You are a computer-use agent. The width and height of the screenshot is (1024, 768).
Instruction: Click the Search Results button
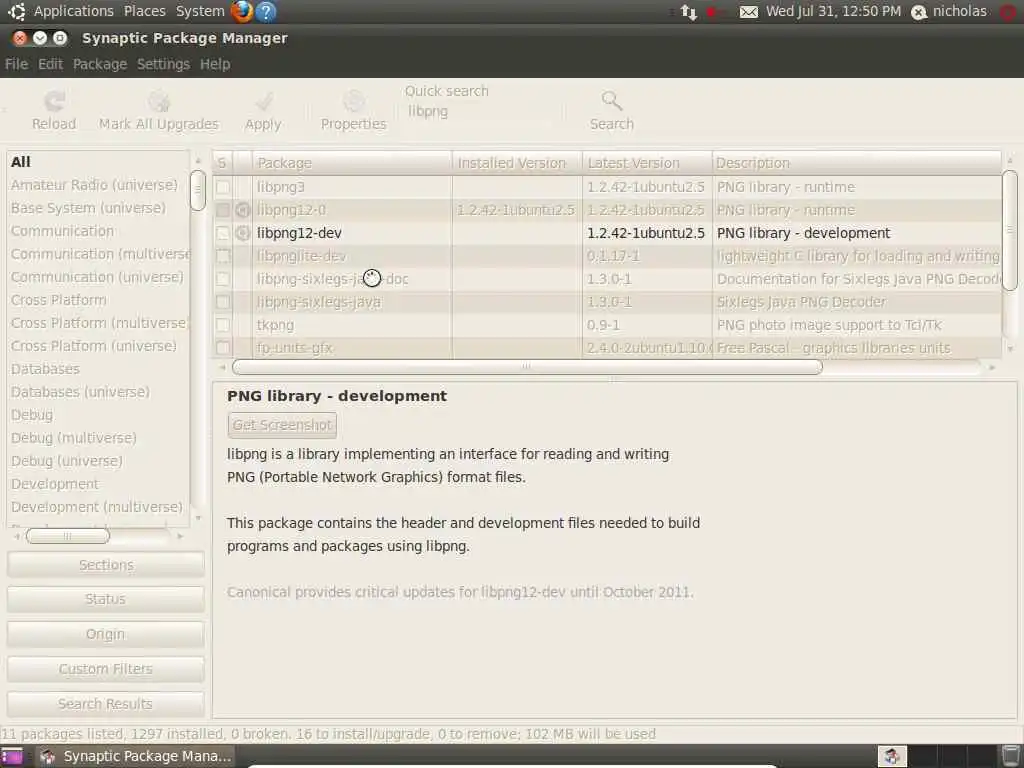[106, 704]
